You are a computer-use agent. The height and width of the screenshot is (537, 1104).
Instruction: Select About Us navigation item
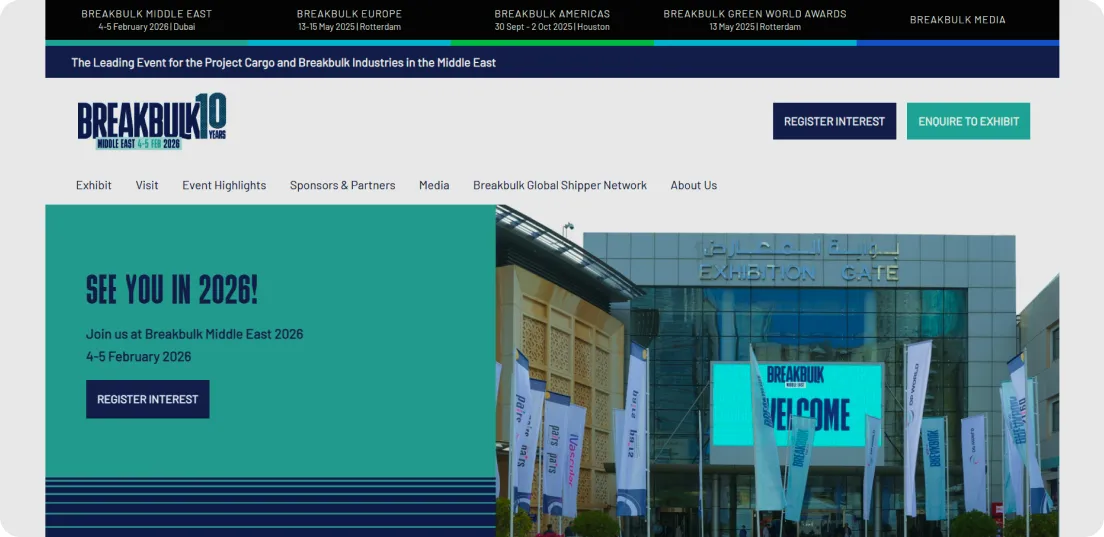click(693, 185)
